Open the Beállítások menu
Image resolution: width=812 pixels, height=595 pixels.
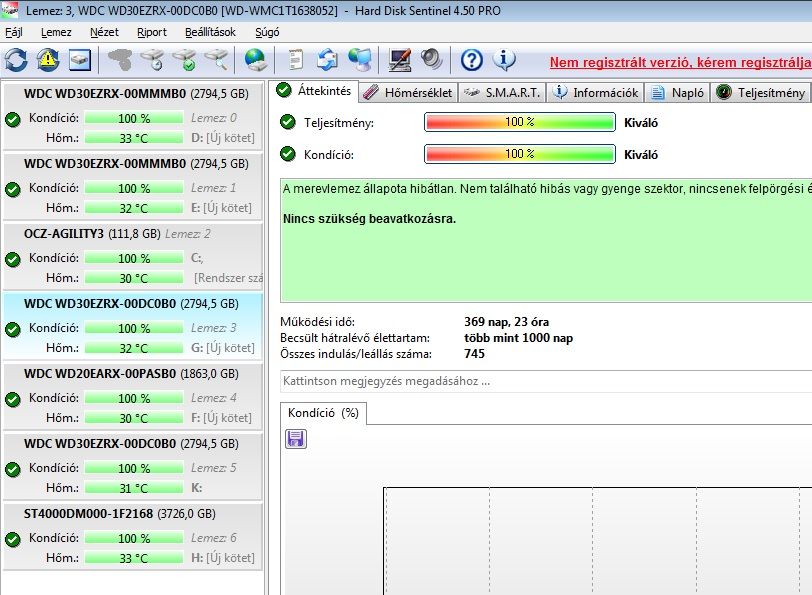(210, 32)
